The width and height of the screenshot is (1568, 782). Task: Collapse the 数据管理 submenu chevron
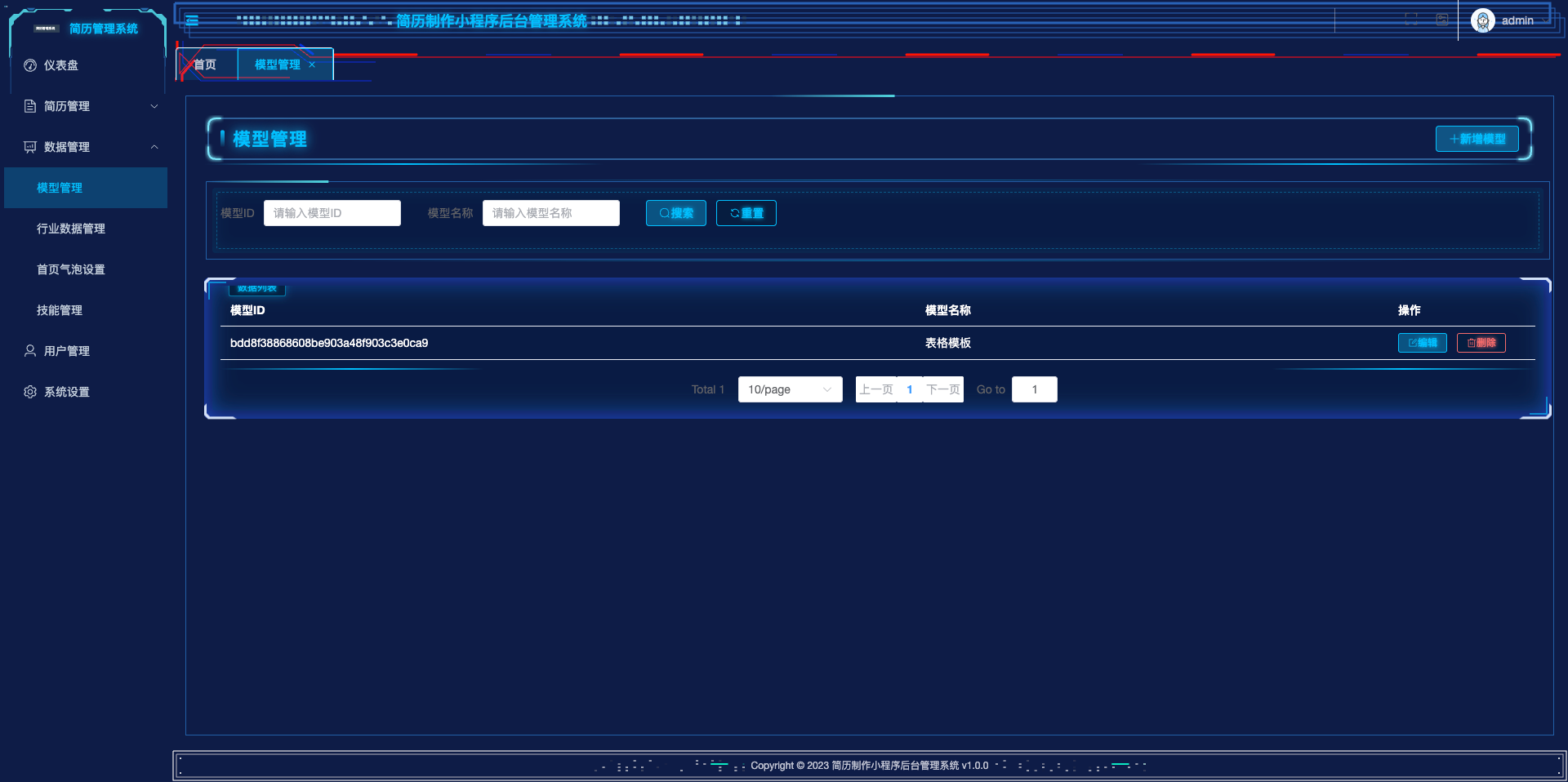154,147
